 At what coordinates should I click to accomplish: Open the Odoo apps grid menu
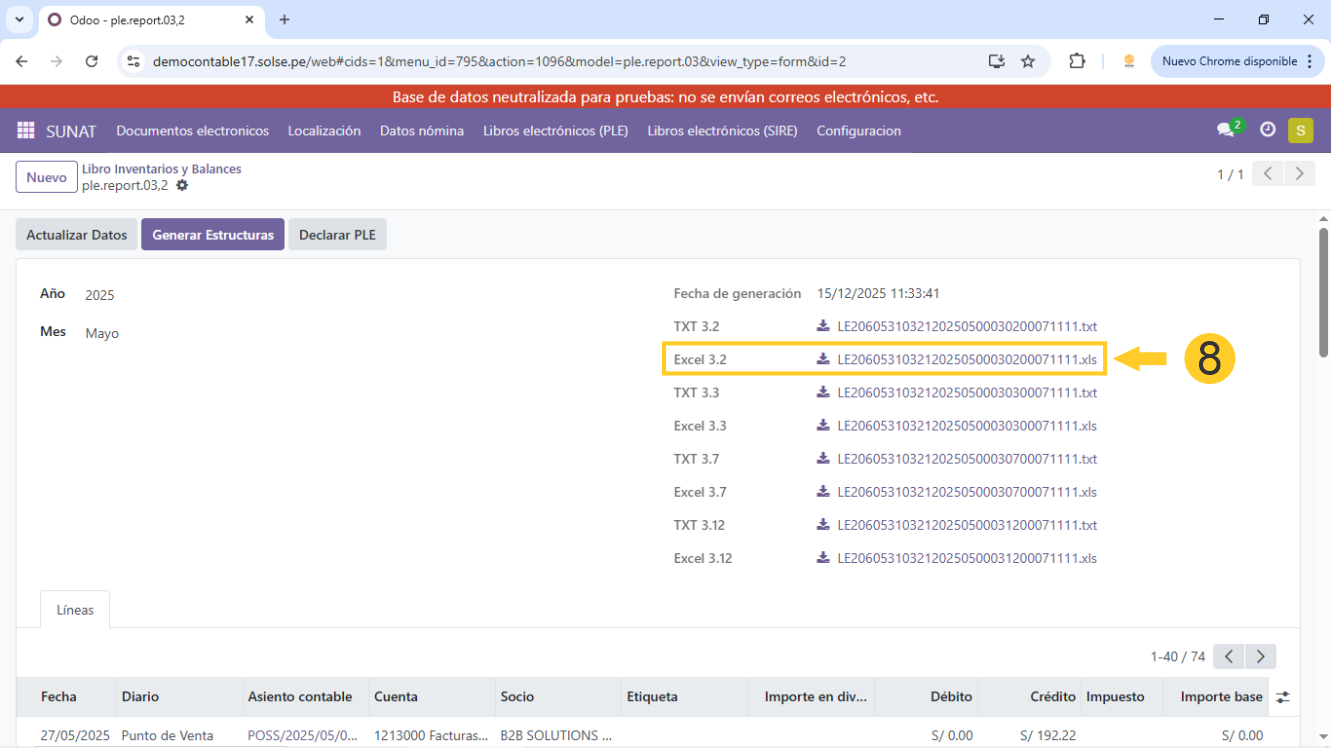[26, 131]
